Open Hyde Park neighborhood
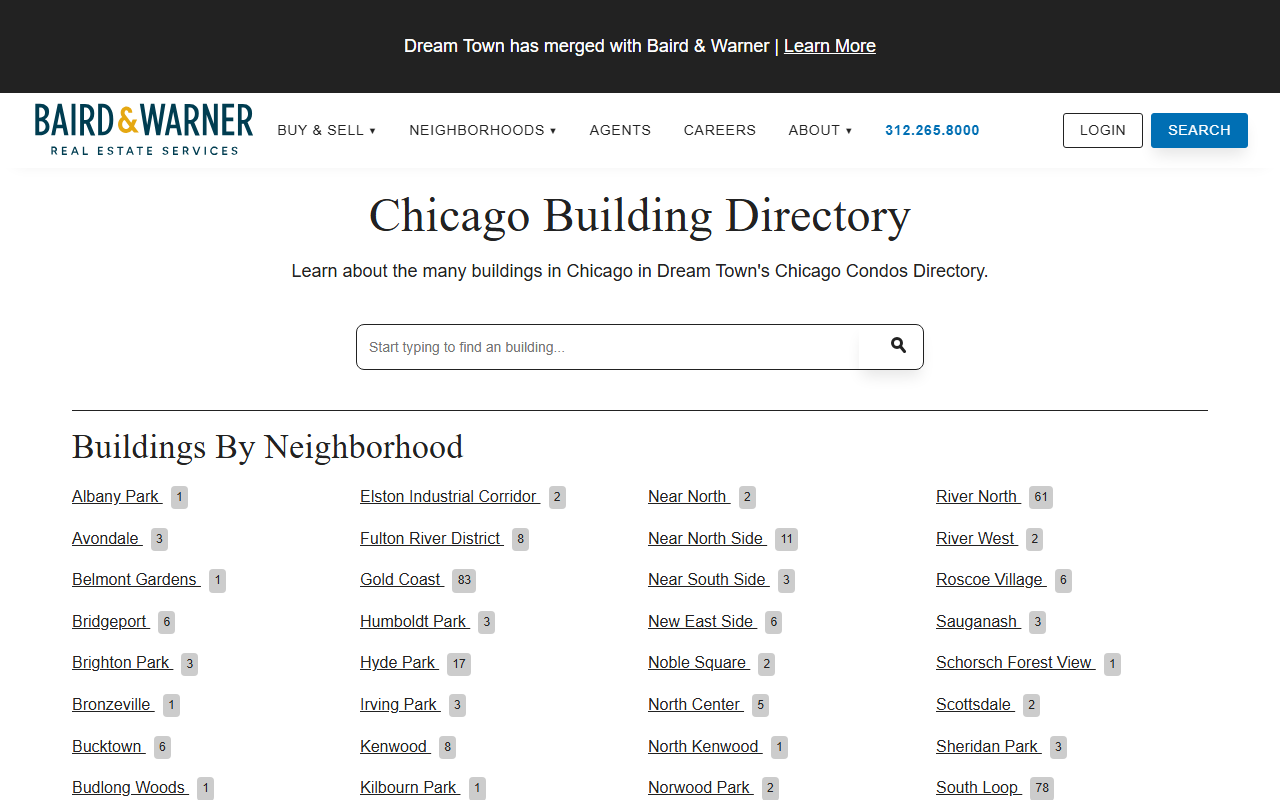 pyautogui.click(x=399, y=662)
